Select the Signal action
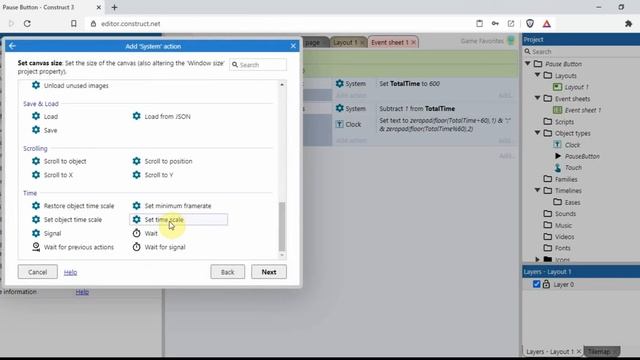The width and height of the screenshot is (640, 360). pyautogui.click(x=47, y=233)
